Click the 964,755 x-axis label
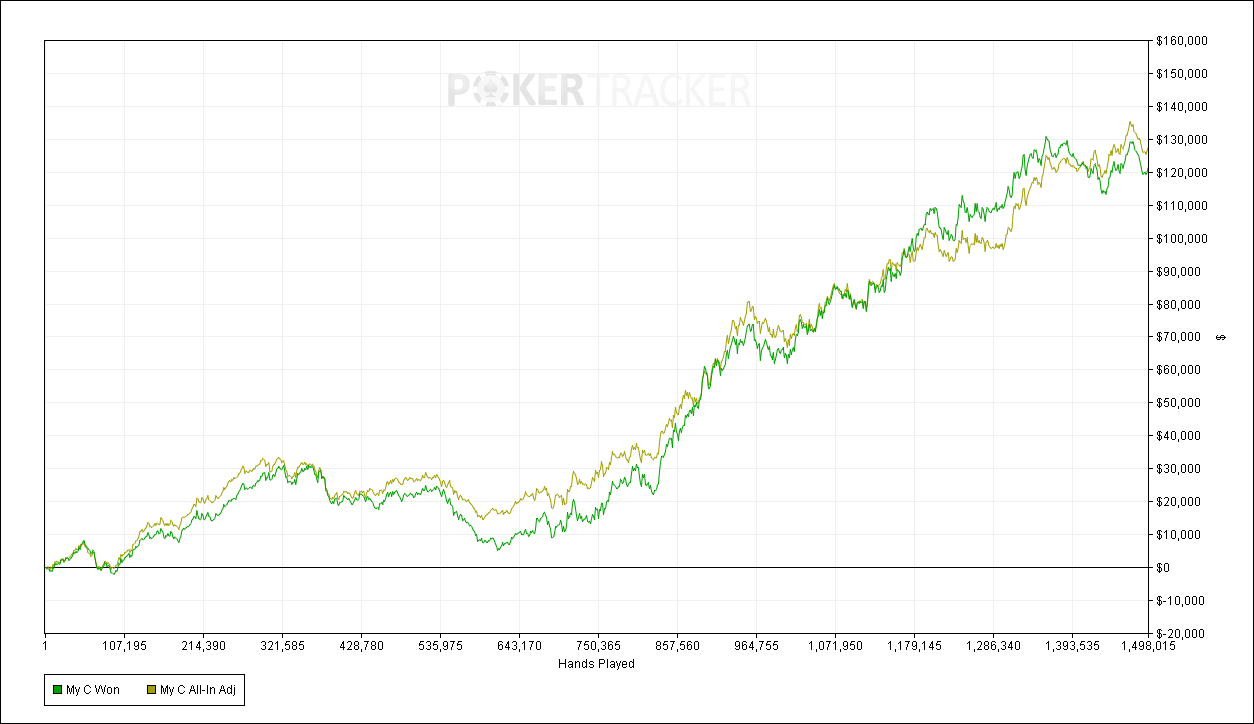This screenshot has height=724, width=1254. [756, 647]
